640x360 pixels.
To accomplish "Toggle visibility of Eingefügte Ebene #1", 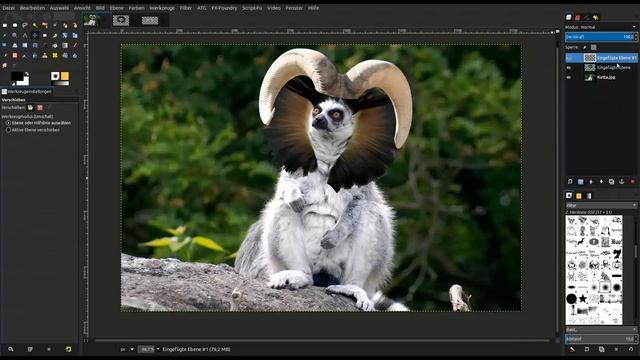I will (569, 58).
